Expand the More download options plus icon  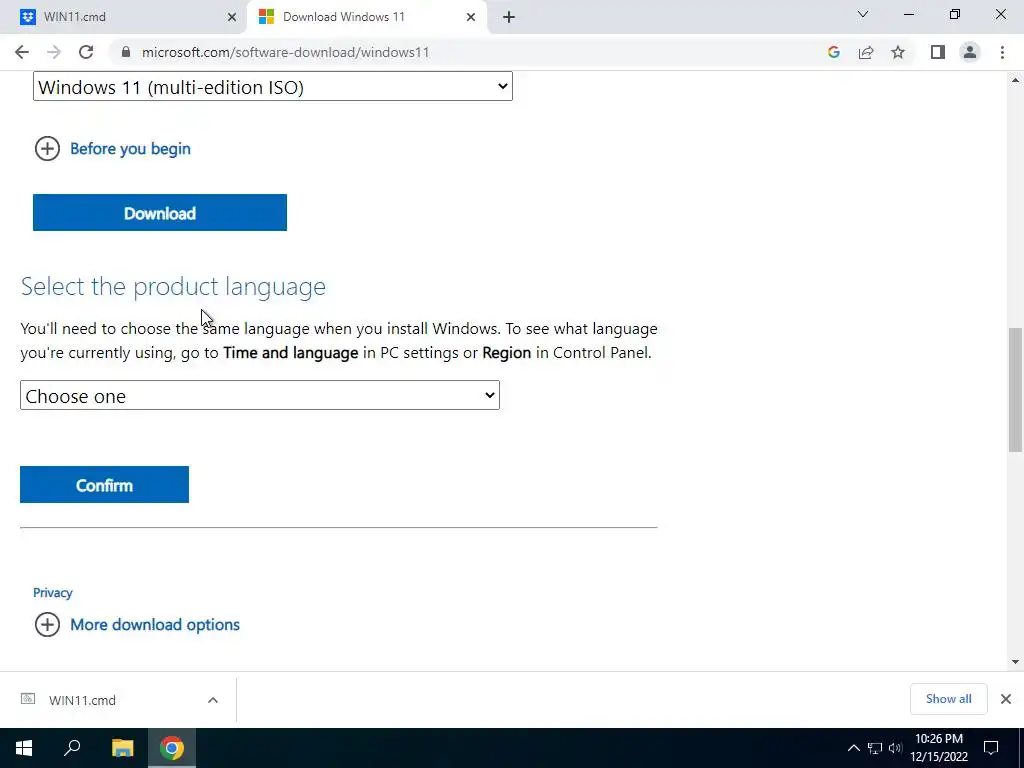[47, 624]
